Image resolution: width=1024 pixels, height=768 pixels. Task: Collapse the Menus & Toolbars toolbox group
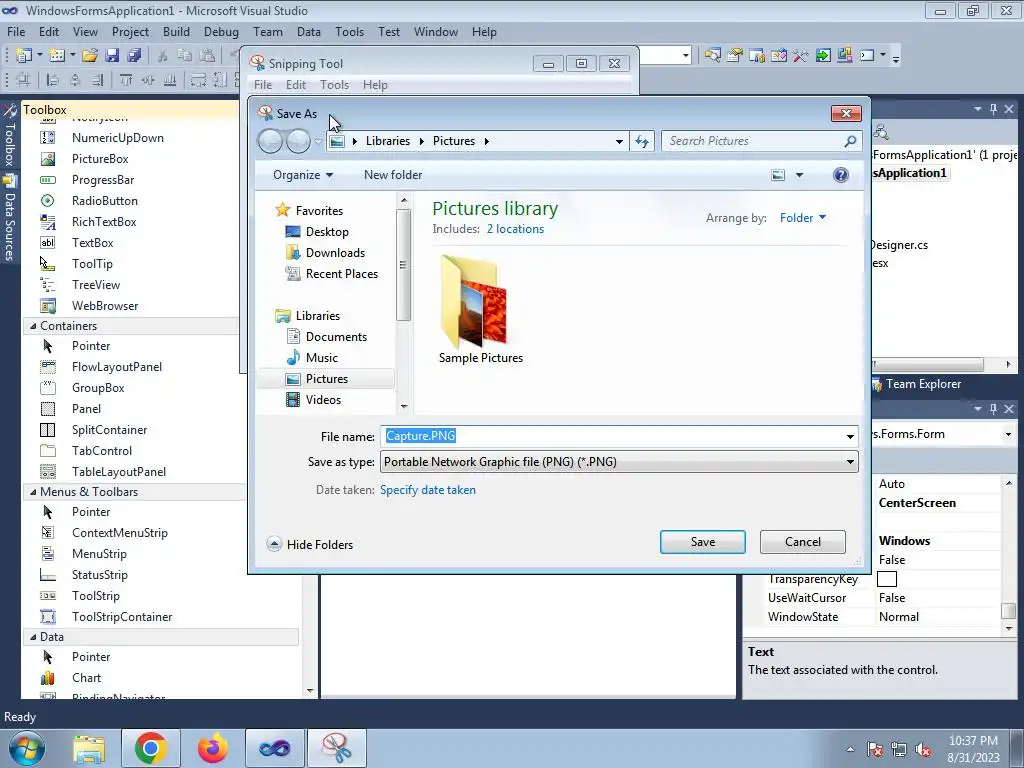(33, 492)
